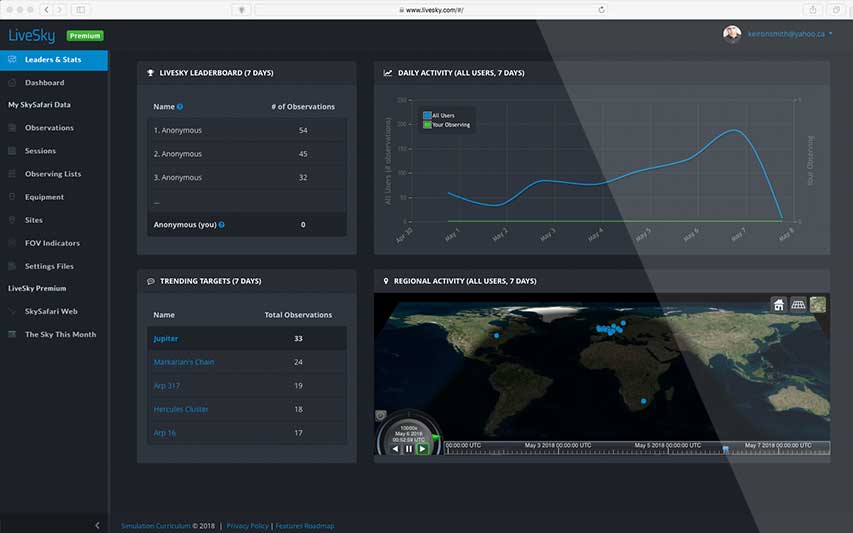Screen dimensions: 853x533
Task: Toggle the Your Observing legend entry
Action: point(447,125)
